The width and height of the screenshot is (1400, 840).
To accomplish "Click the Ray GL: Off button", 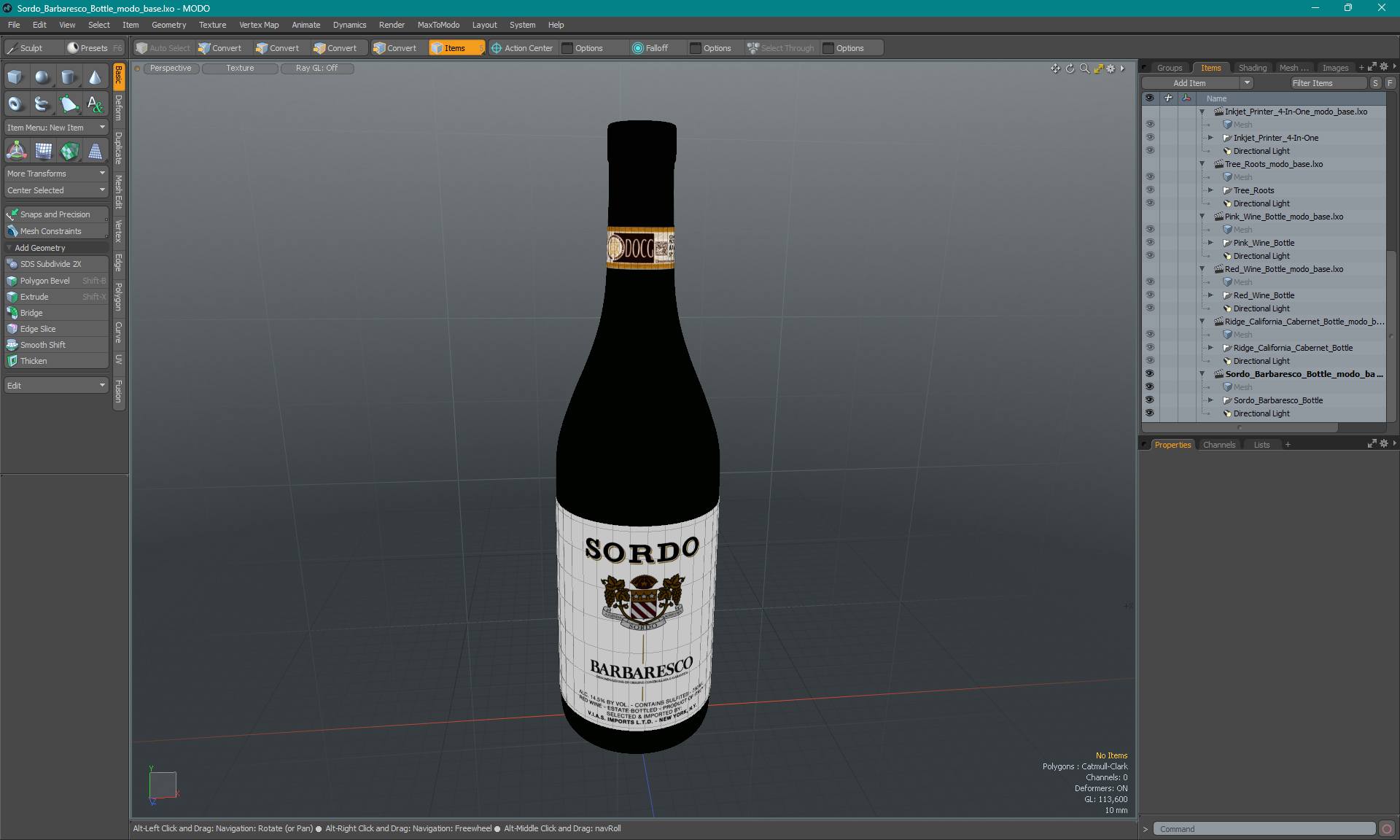I will coord(317,69).
